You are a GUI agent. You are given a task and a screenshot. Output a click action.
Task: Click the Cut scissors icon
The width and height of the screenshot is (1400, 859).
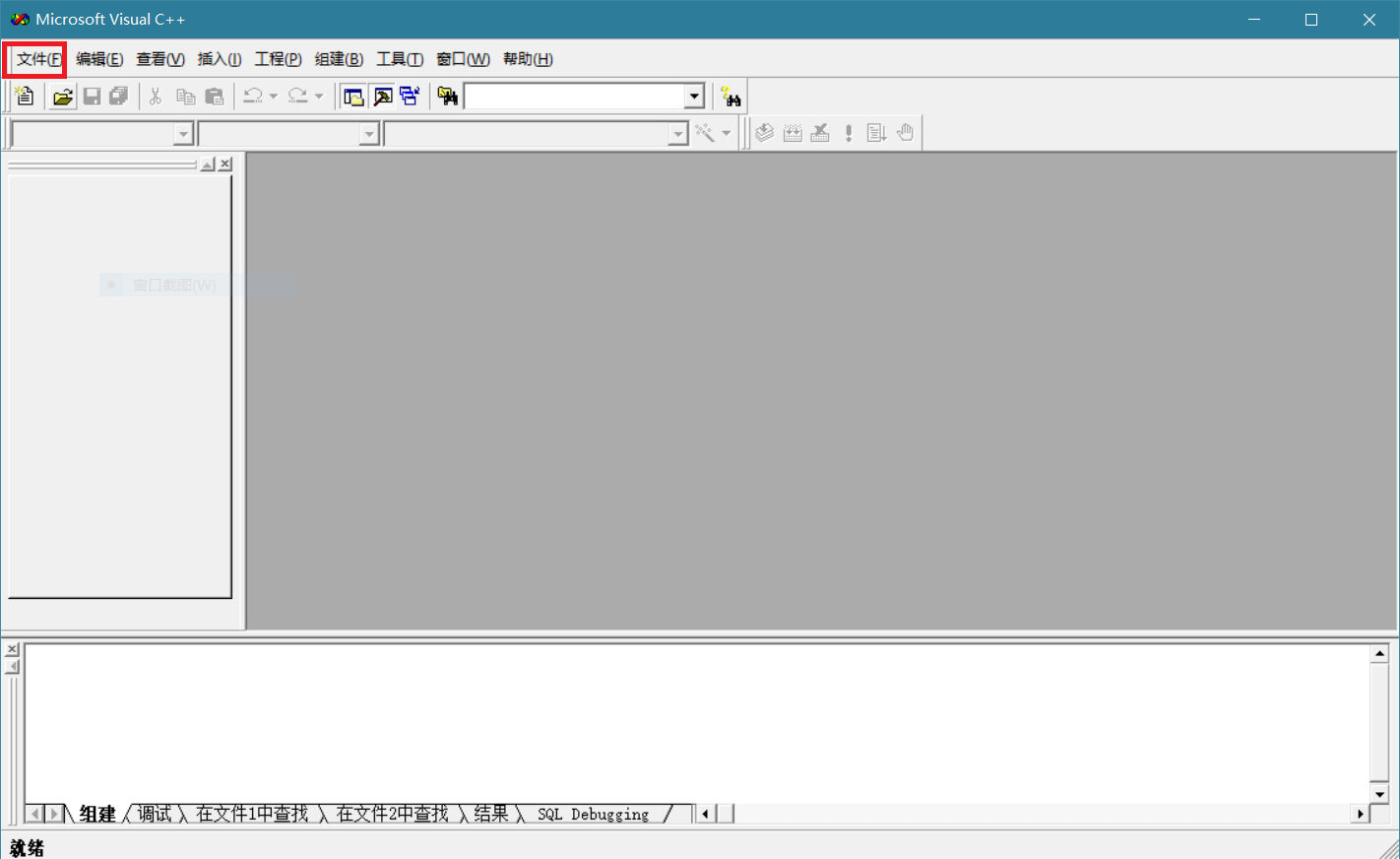coord(155,96)
